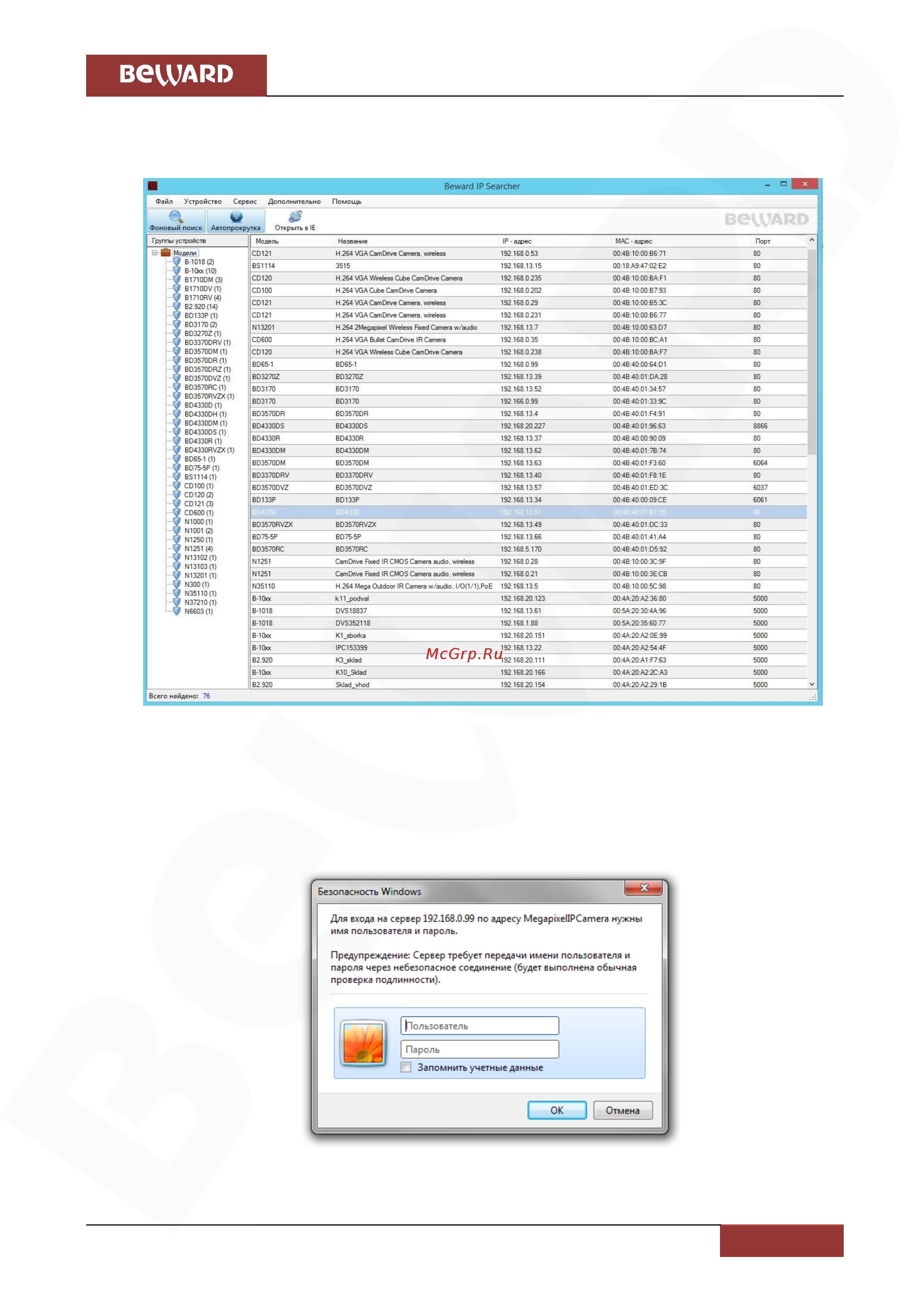Viewport: 924px width, 1307px height.
Task: Focus the Пользователь username field
Action: (x=479, y=1025)
